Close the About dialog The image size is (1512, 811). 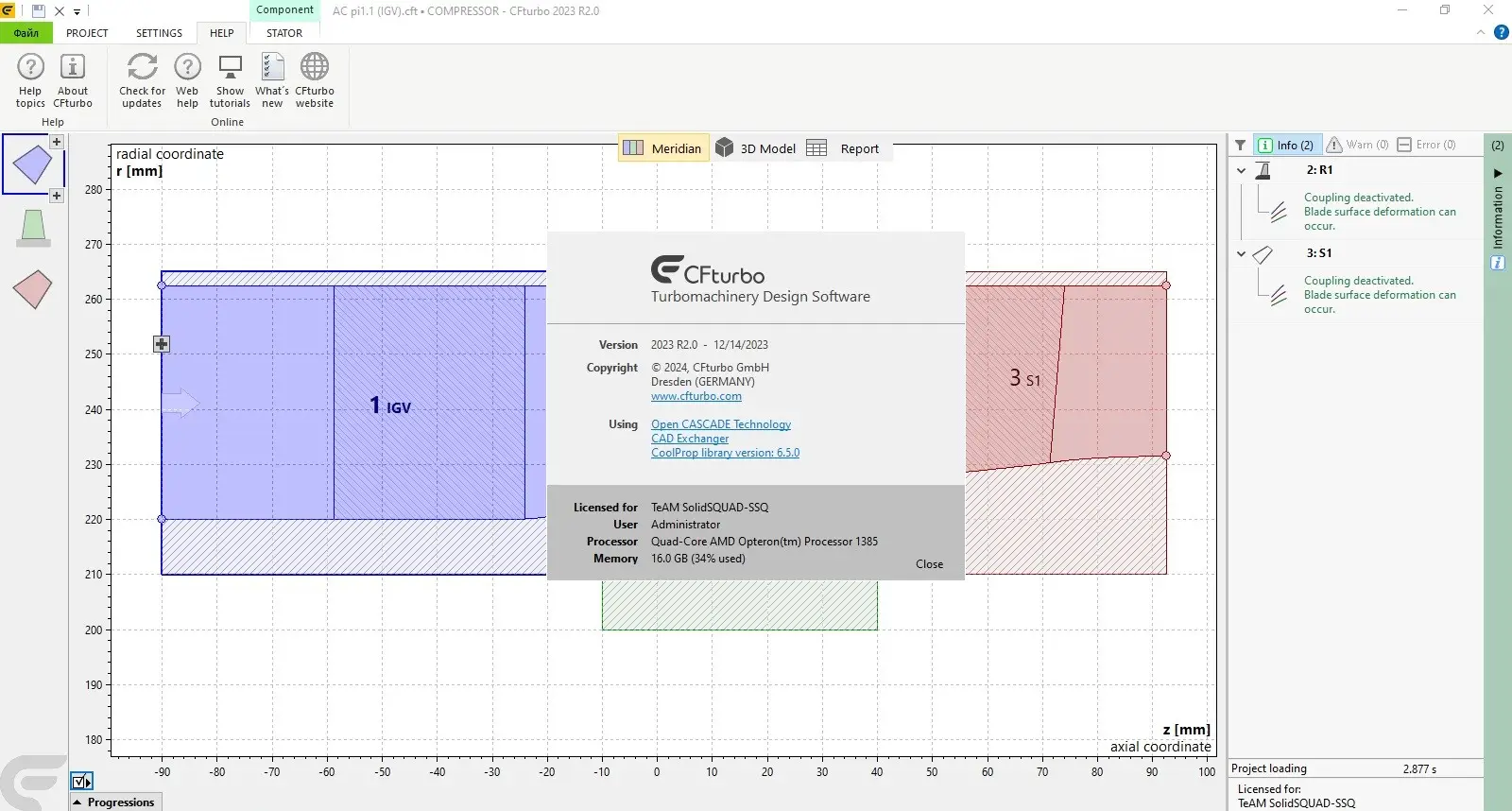[929, 564]
